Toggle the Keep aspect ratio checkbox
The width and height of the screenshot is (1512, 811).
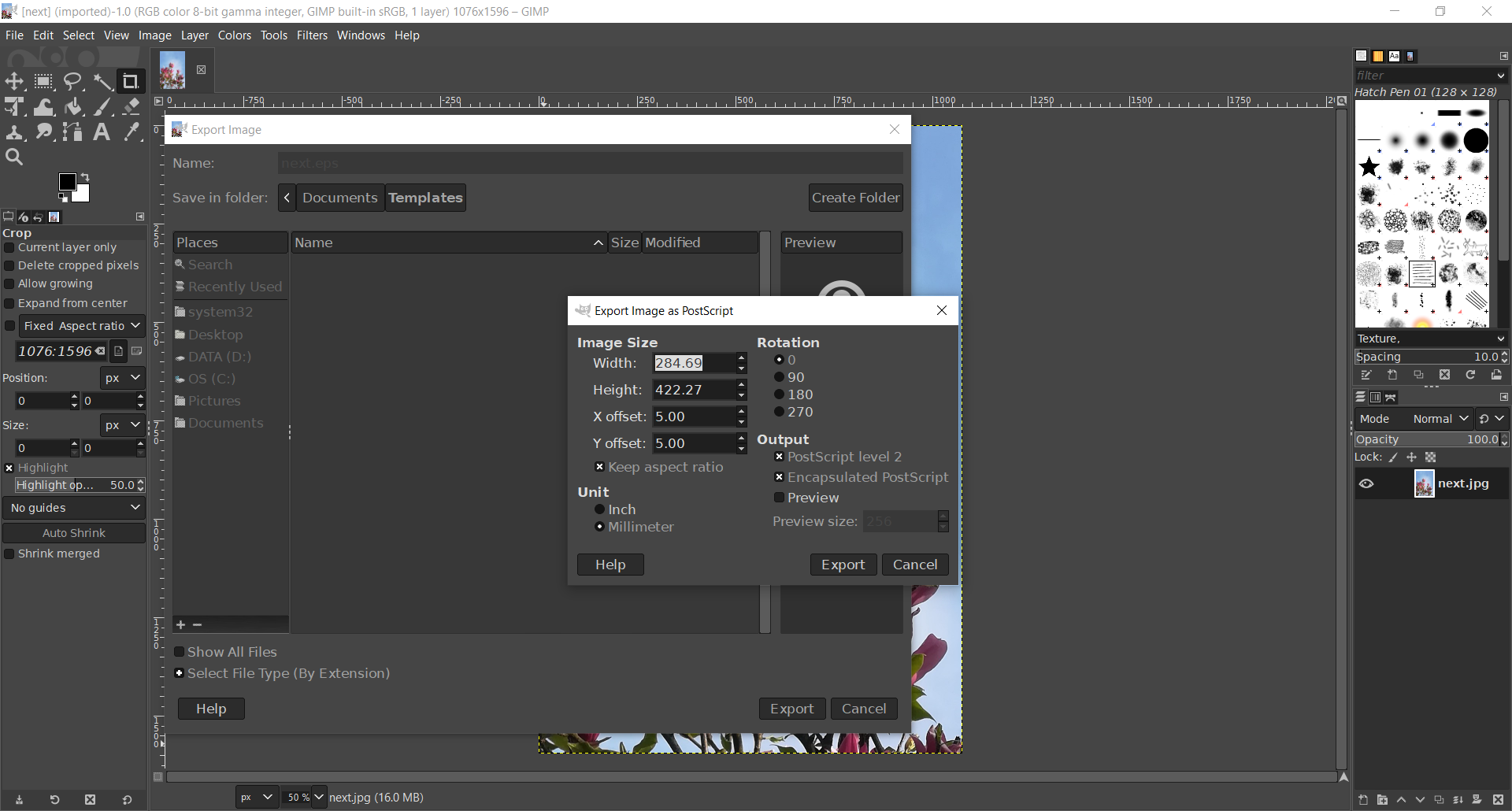coord(599,467)
